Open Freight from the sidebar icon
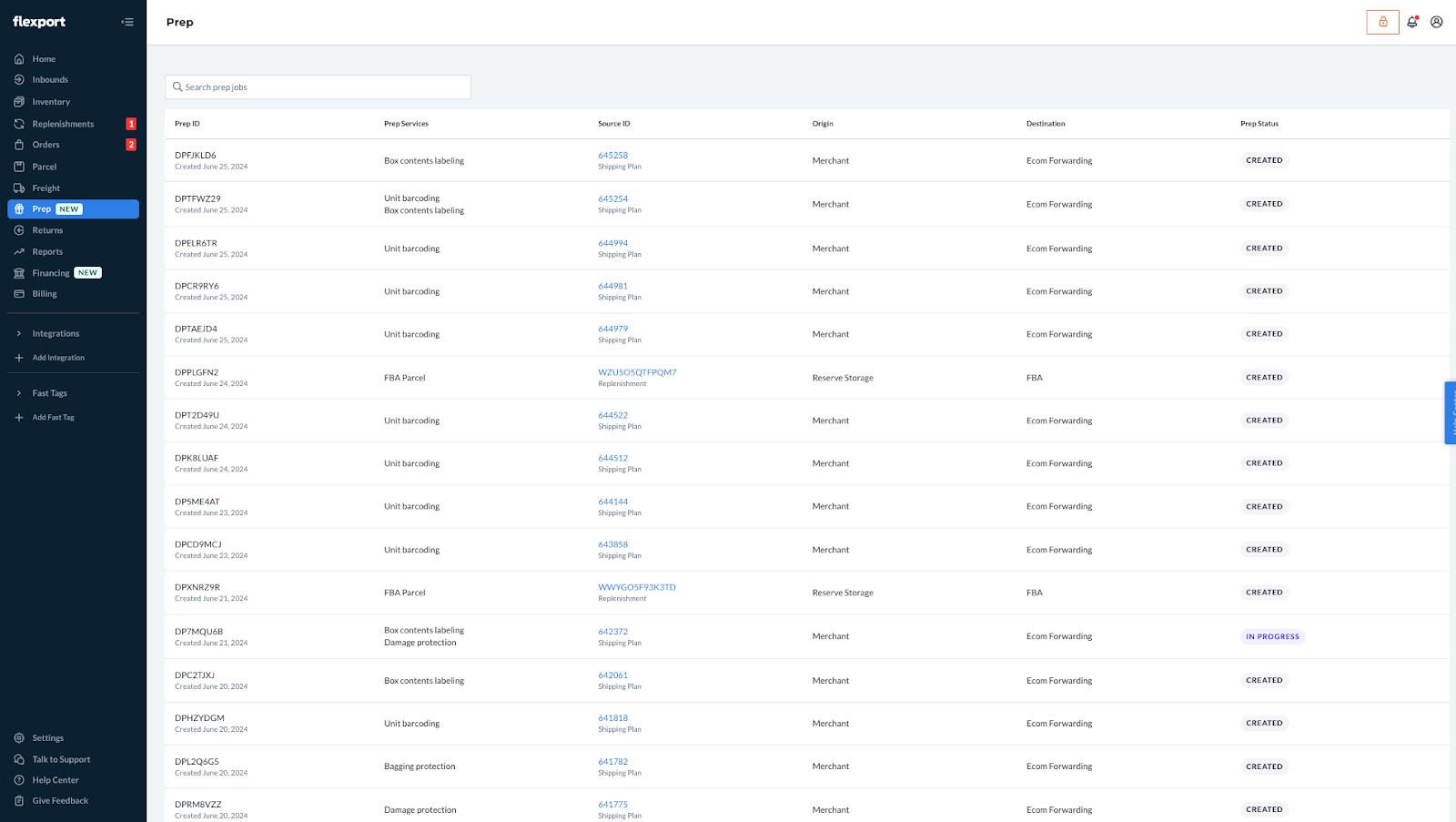 (20, 188)
